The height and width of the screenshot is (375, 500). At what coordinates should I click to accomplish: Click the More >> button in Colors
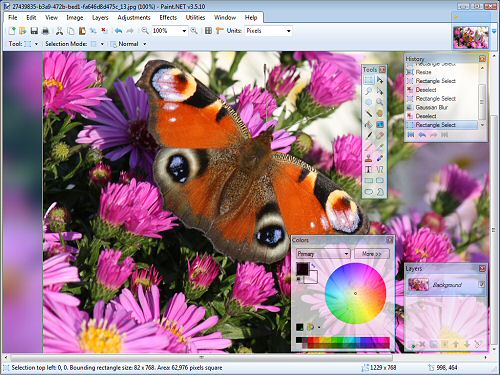pos(372,254)
